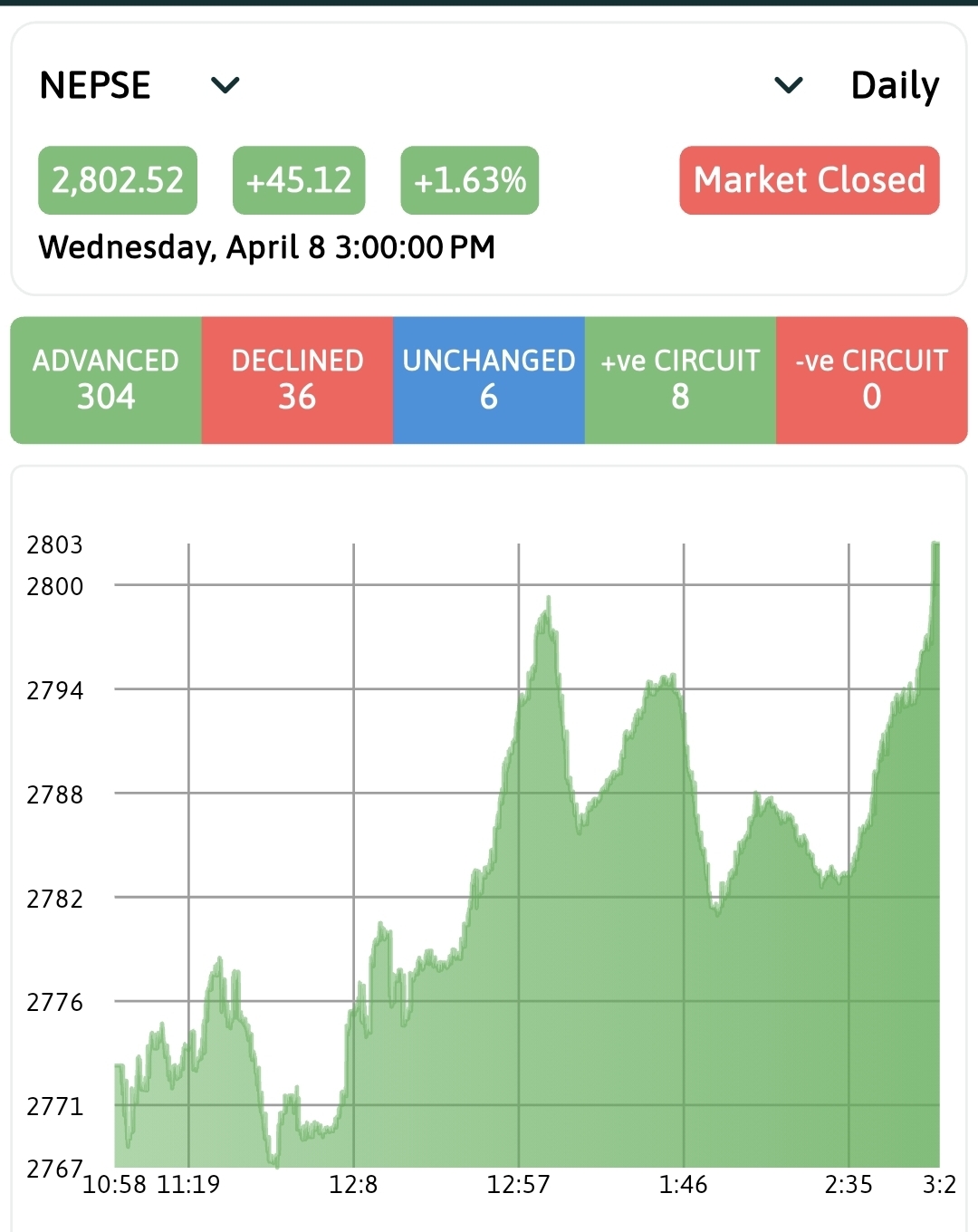
Task: Tap the +1.63% percentage change badge
Action: click(469, 180)
